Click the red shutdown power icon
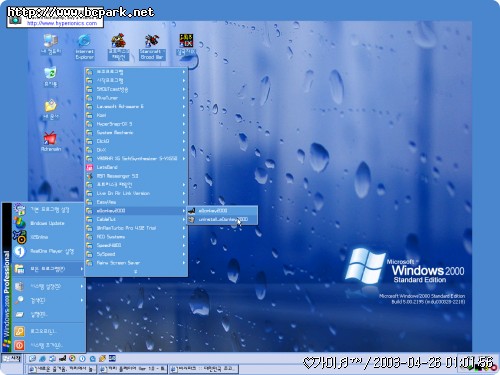Viewport: 500px width, 375px height. pyautogui.click(x=19, y=345)
